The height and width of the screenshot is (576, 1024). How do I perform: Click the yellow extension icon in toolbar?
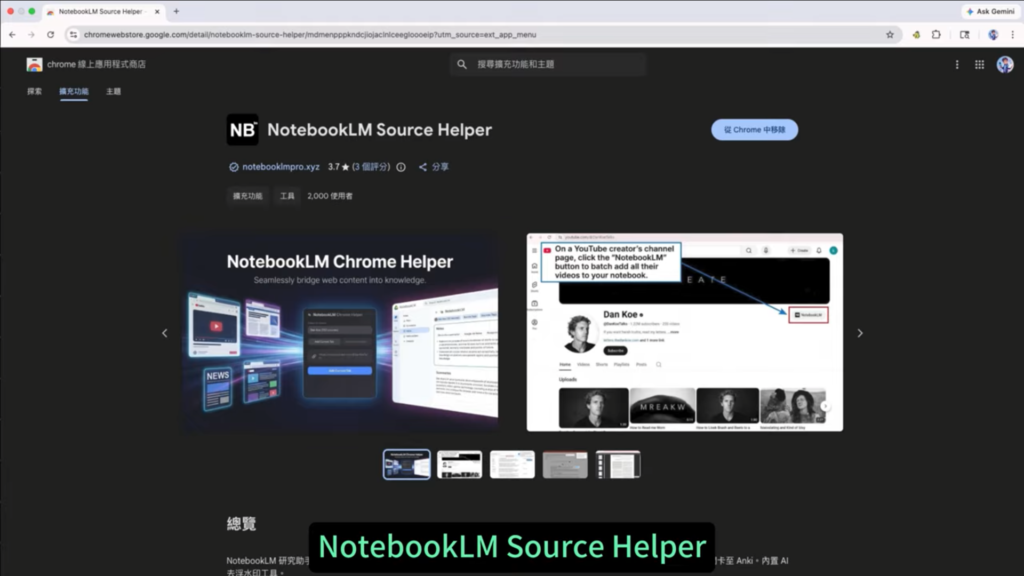(x=916, y=35)
